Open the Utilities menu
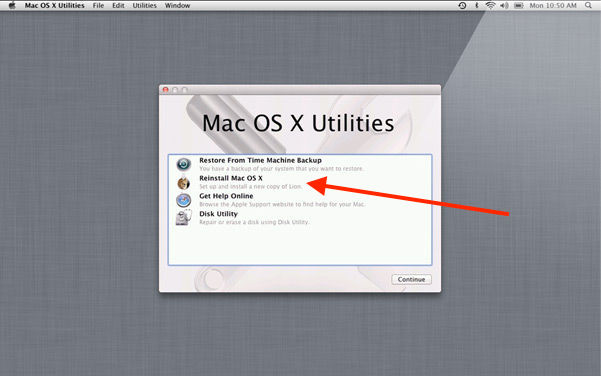Image resolution: width=601 pixels, height=376 pixels. (145, 5)
